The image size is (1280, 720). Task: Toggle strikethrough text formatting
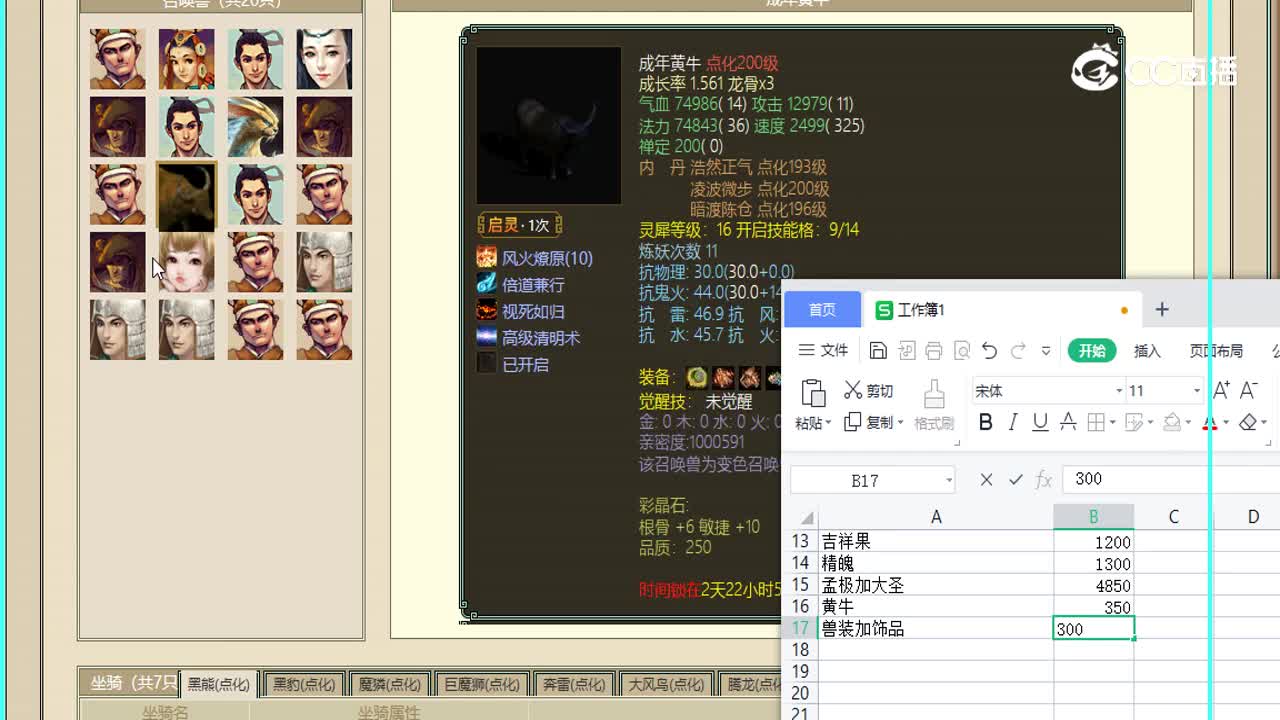tap(1068, 422)
